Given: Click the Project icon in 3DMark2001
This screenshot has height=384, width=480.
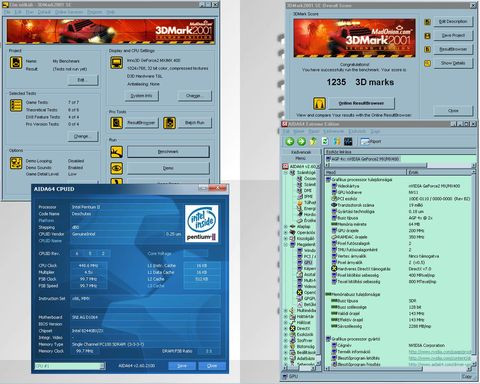Looking at the screenshot, I should 16,63.
